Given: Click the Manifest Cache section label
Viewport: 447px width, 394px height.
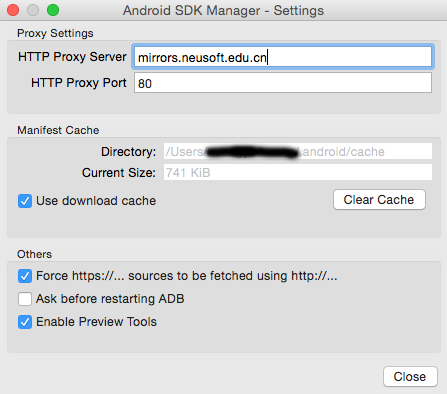Looking at the screenshot, I should [58, 130].
